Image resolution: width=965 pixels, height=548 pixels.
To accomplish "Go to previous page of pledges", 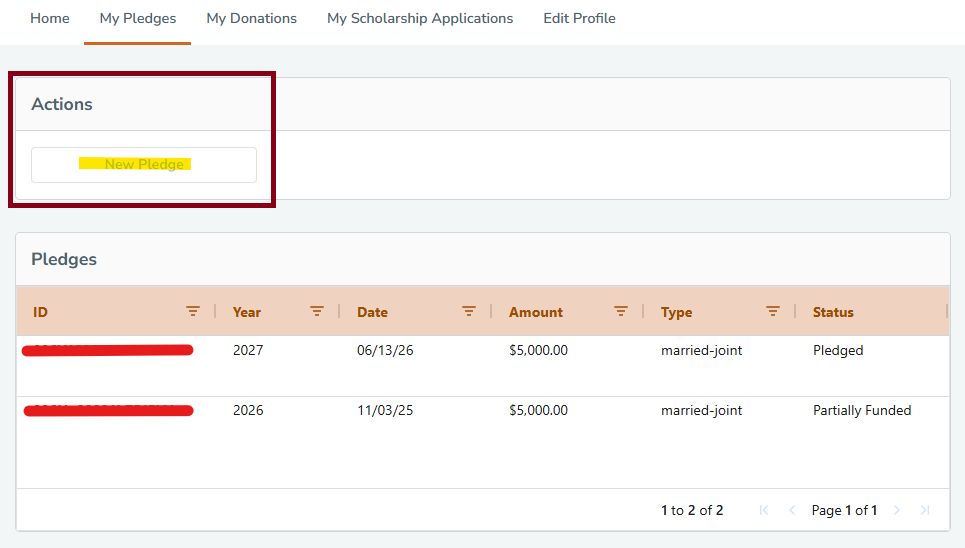I will click(x=792, y=510).
